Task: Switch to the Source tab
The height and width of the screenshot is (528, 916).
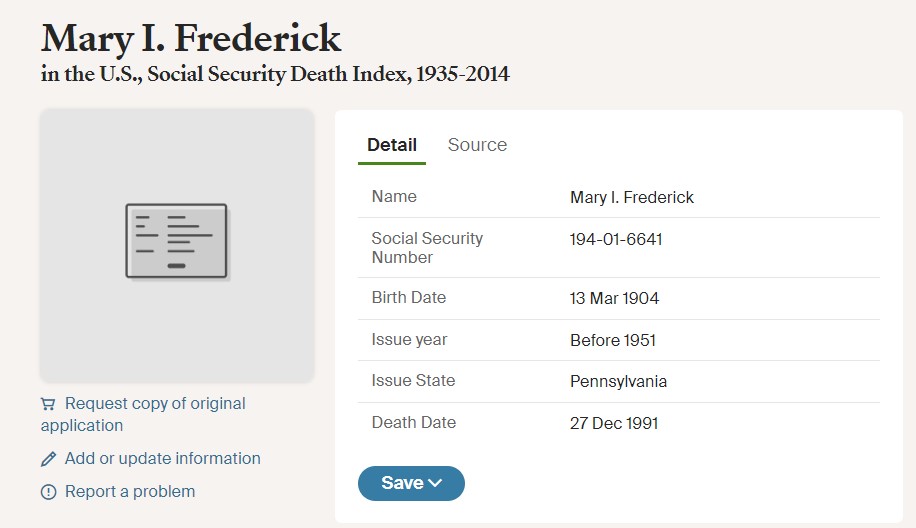Action: click(x=477, y=145)
